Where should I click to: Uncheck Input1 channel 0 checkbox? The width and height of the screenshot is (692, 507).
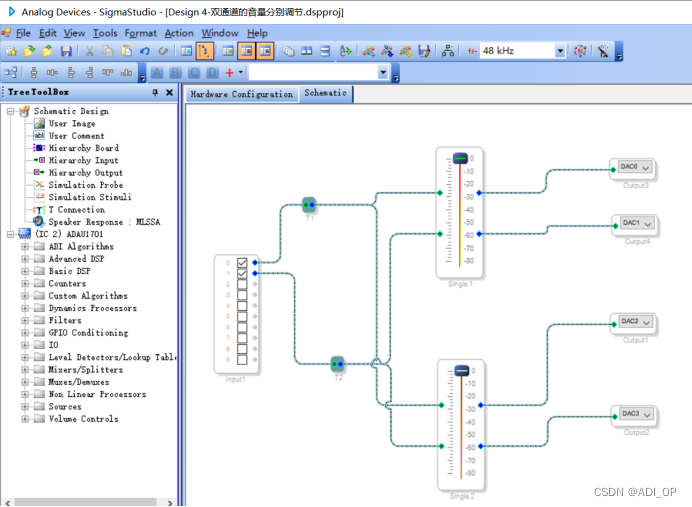[242, 263]
